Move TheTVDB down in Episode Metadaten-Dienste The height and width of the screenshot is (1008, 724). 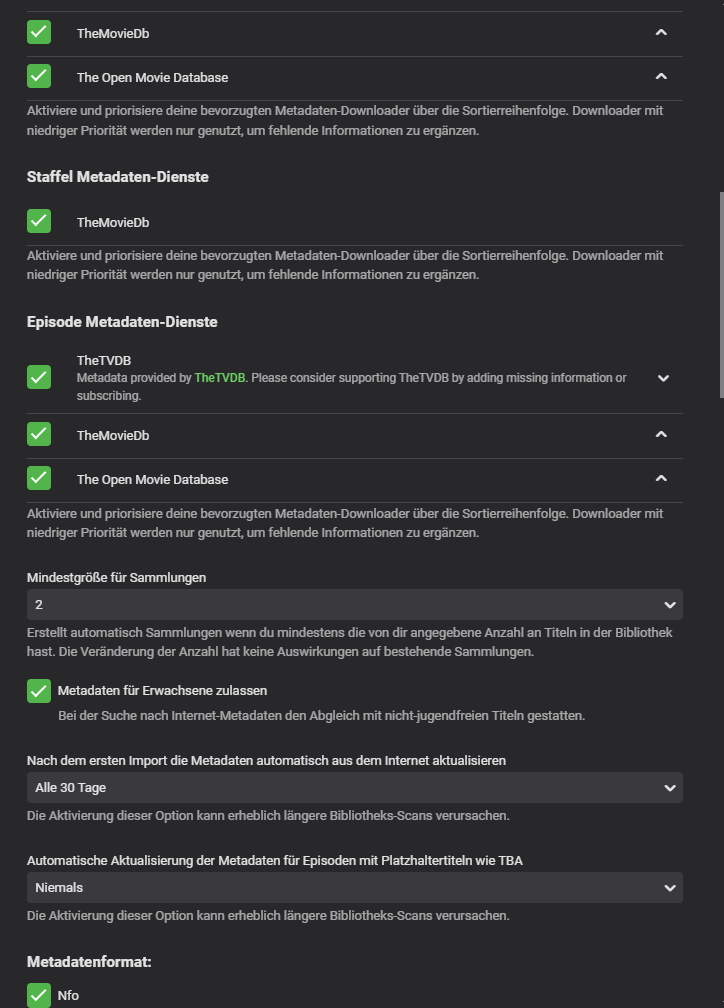point(662,378)
